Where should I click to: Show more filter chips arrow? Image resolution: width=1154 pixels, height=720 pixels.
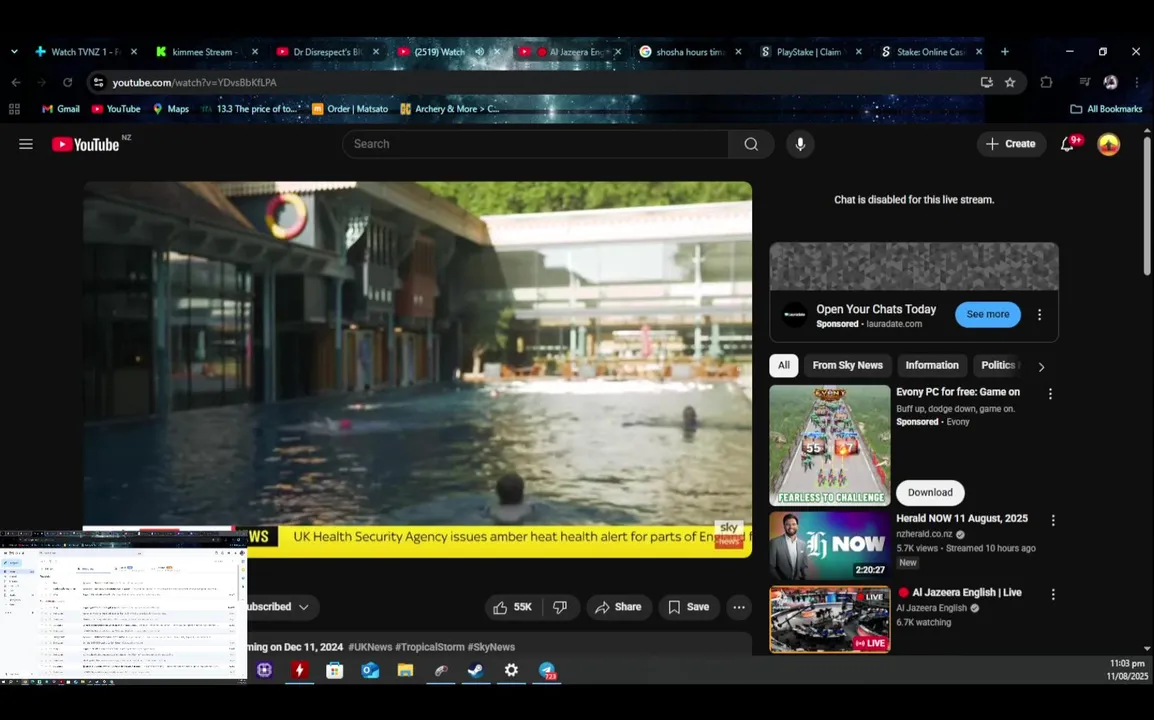click(x=1041, y=367)
